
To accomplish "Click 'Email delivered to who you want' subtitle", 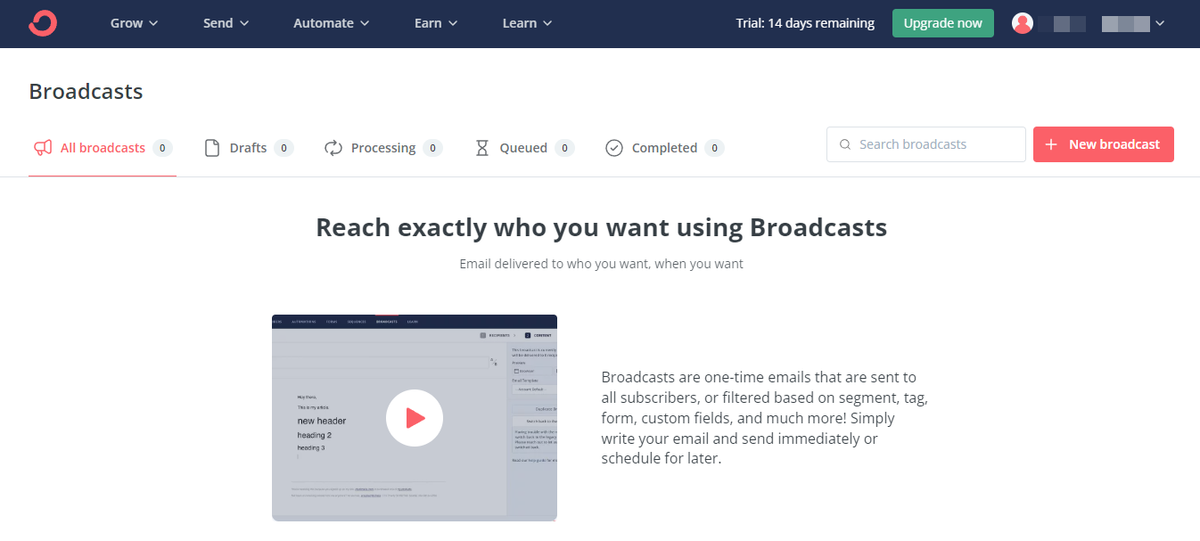I will click(601, 265).
